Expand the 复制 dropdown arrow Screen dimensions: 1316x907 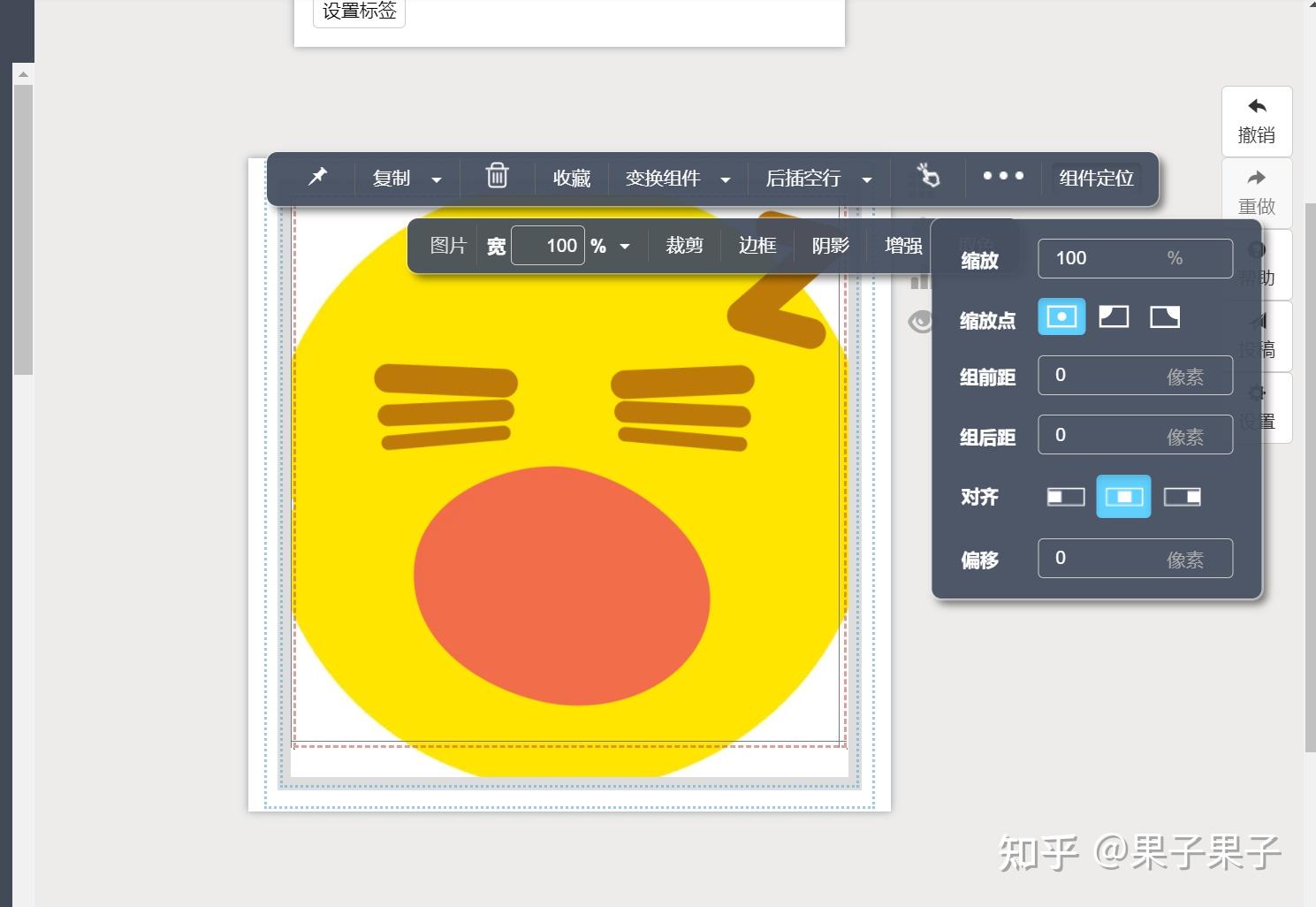[437, 179]
